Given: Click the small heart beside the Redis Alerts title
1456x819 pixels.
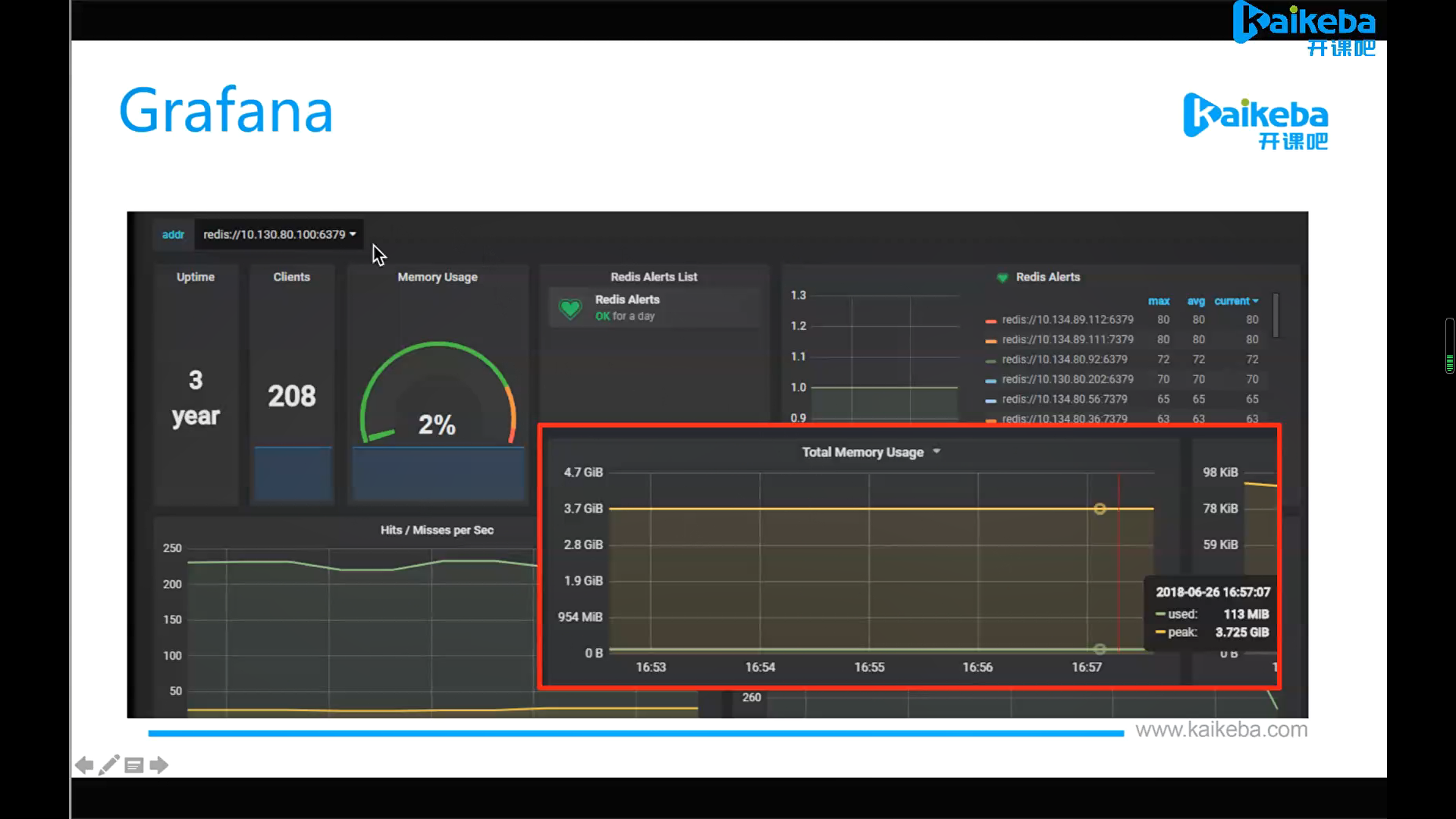Looking at the screenshot, I should click(x=1003, y=278).
